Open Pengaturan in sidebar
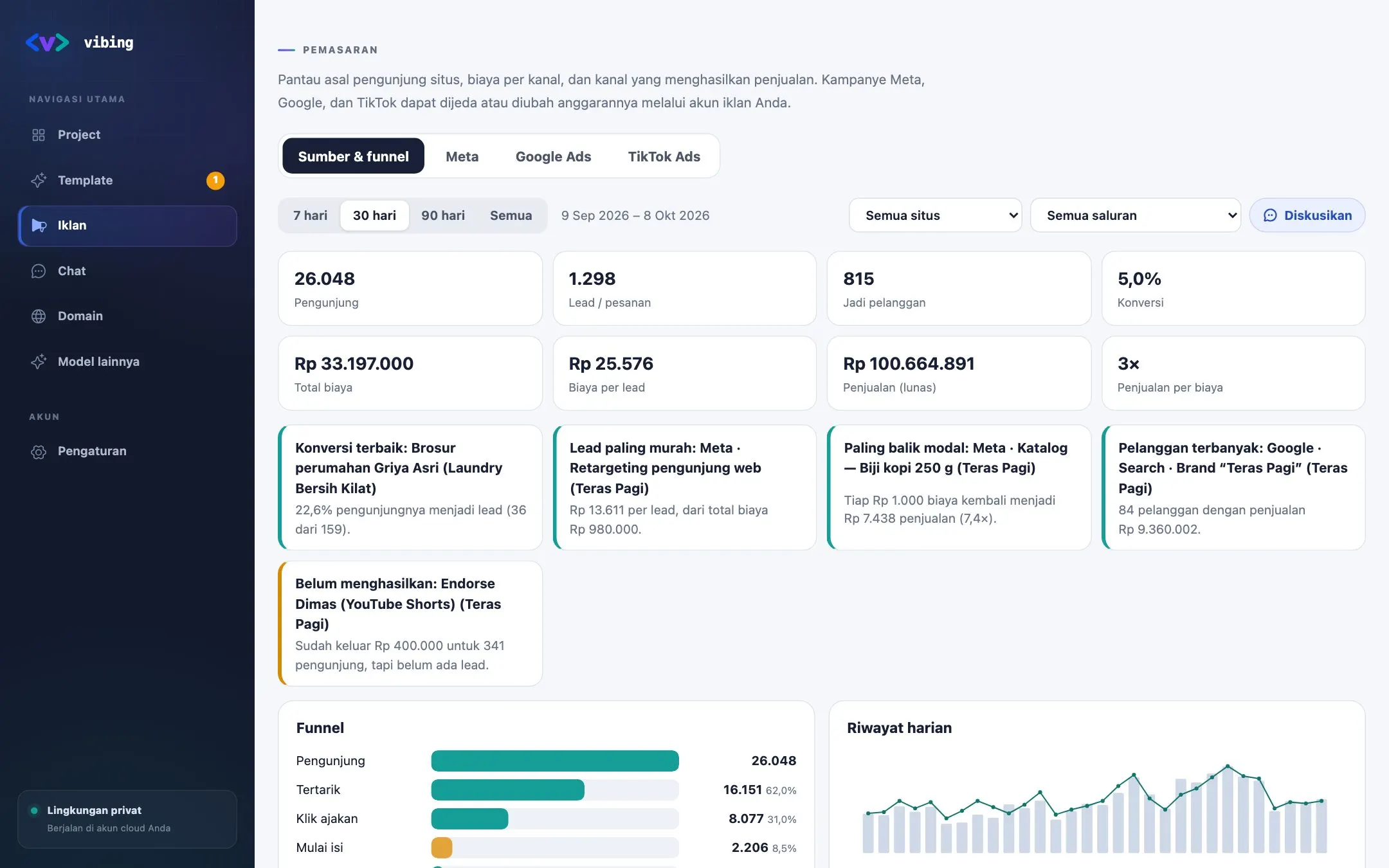The height and width of the screenshot is (868, 1389). [x=127, y=451]
